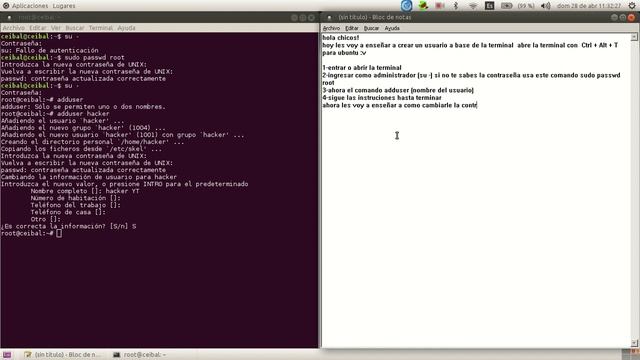The height and width of the screenshot is (360, 640).
Task: Open Ayuda menu in the terminal window
Action: pos(126,28)
